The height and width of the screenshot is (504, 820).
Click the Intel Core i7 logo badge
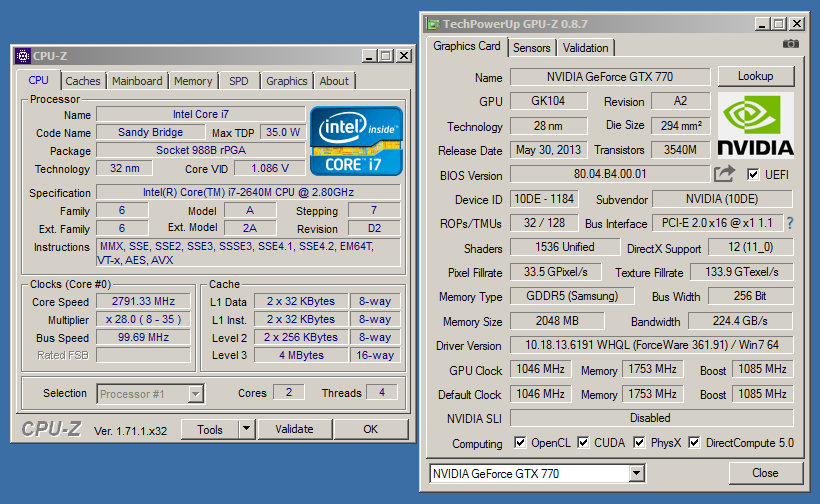(356, 141)
